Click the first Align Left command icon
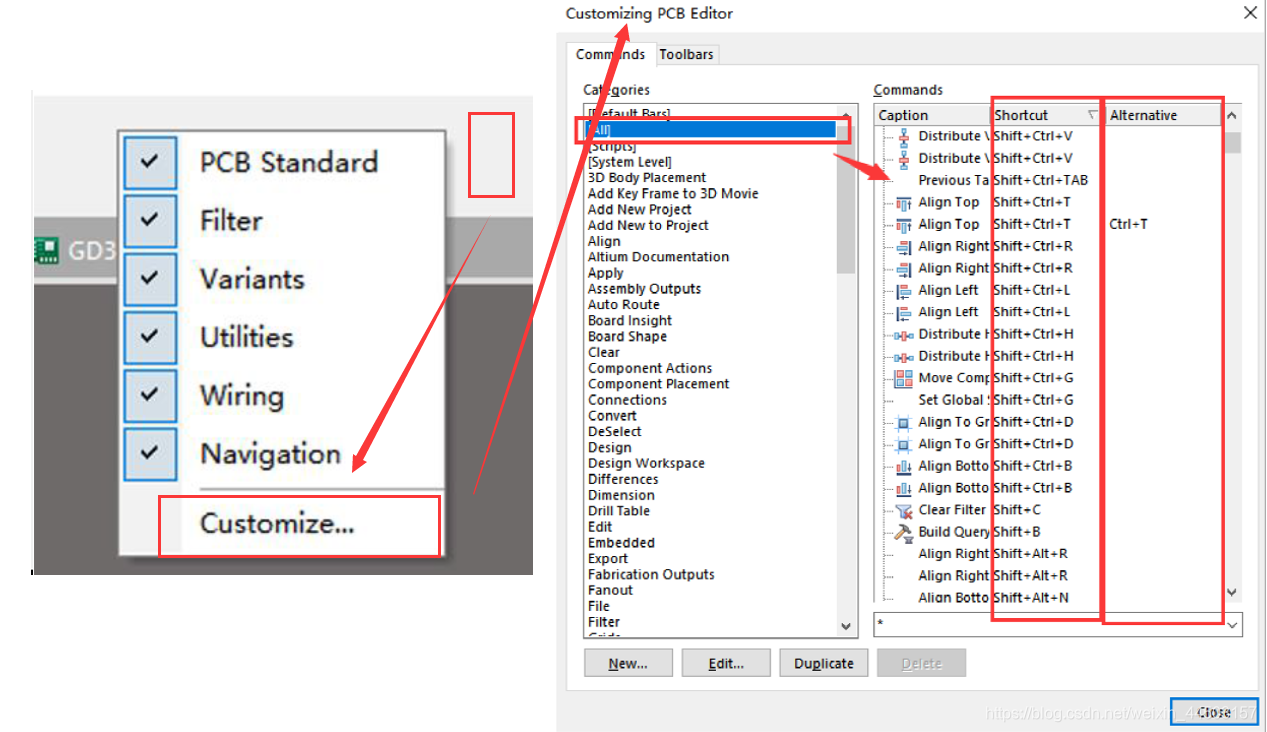Viewport: 1267px width, 732px height. (x=903, y=290)
